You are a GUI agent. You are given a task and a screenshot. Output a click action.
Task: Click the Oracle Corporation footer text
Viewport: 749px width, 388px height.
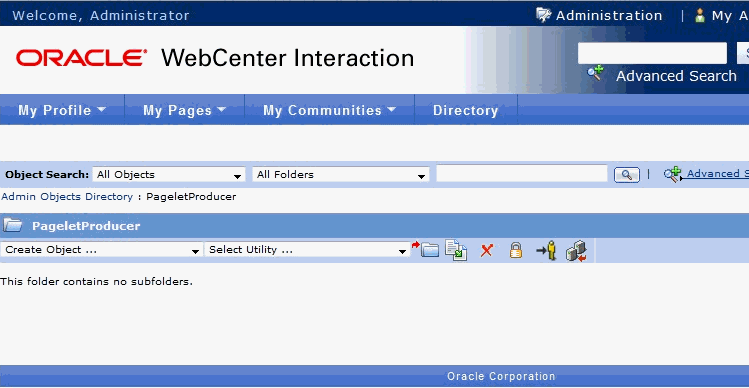point(501,377)
